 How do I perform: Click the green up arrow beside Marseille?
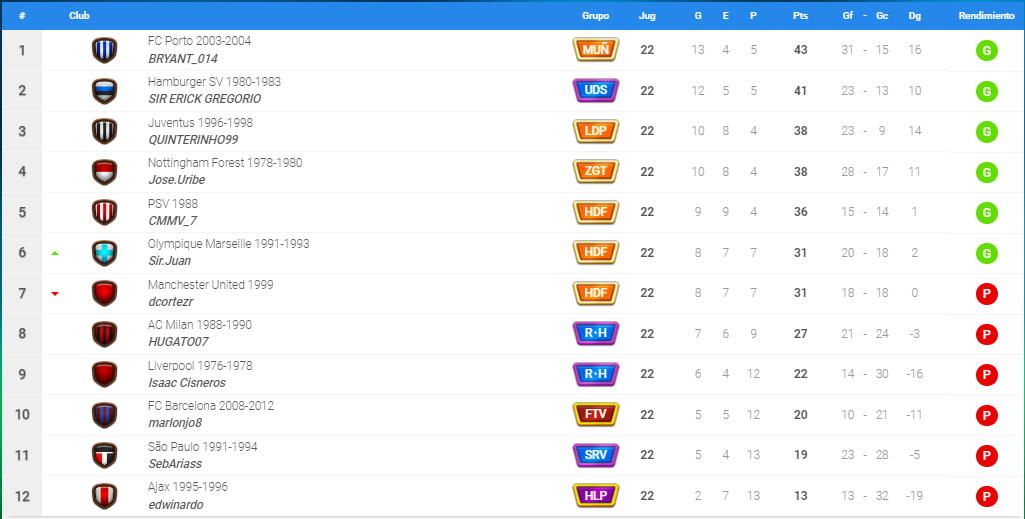[x=55, y=253]
